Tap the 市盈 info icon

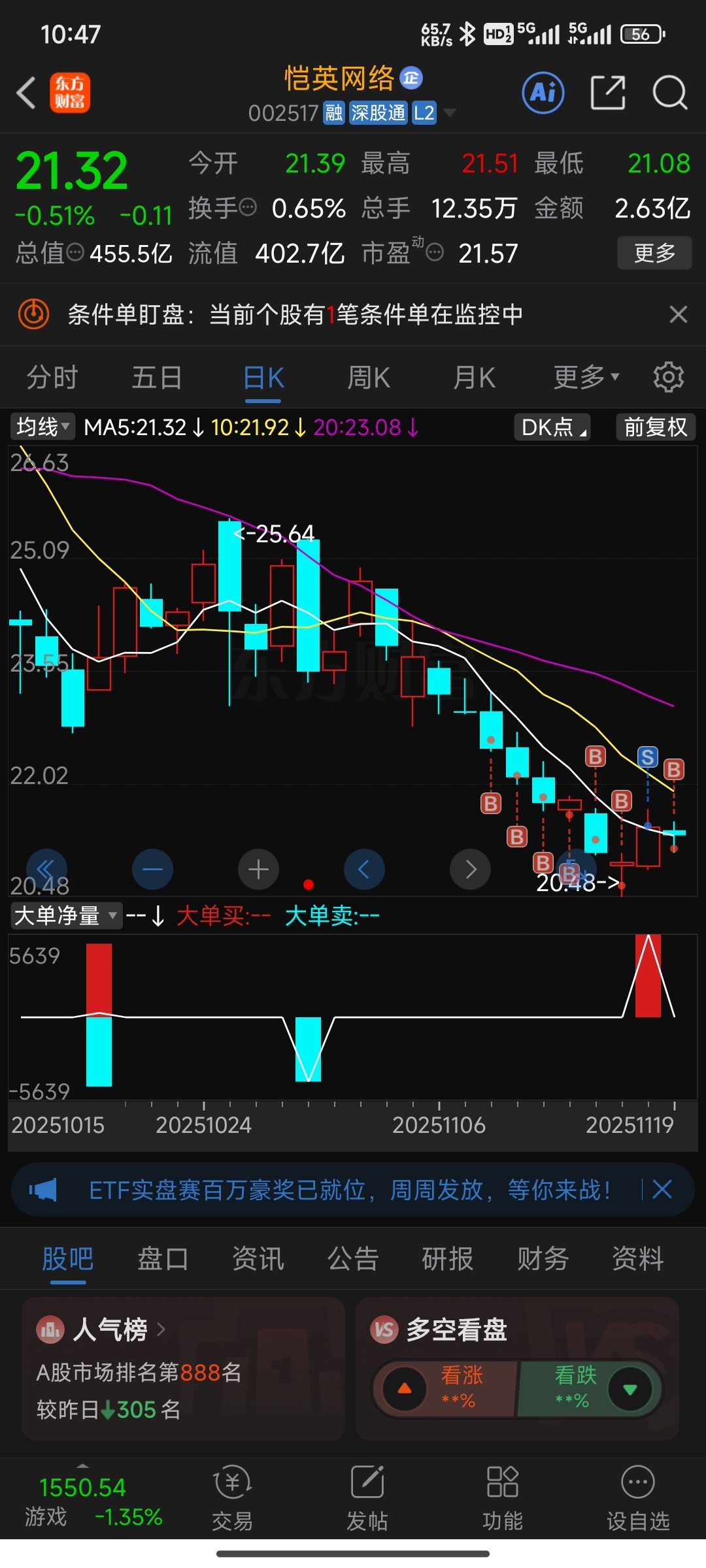tap(435, 252)
